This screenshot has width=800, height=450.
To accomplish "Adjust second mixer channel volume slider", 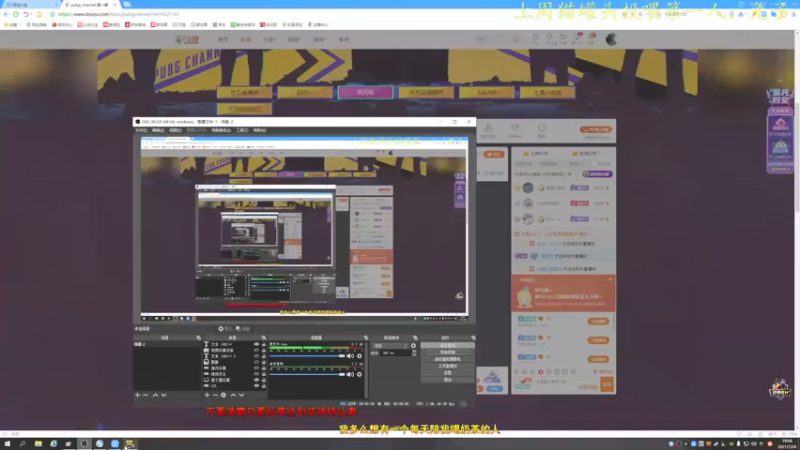I will click(x=308, y=374).
